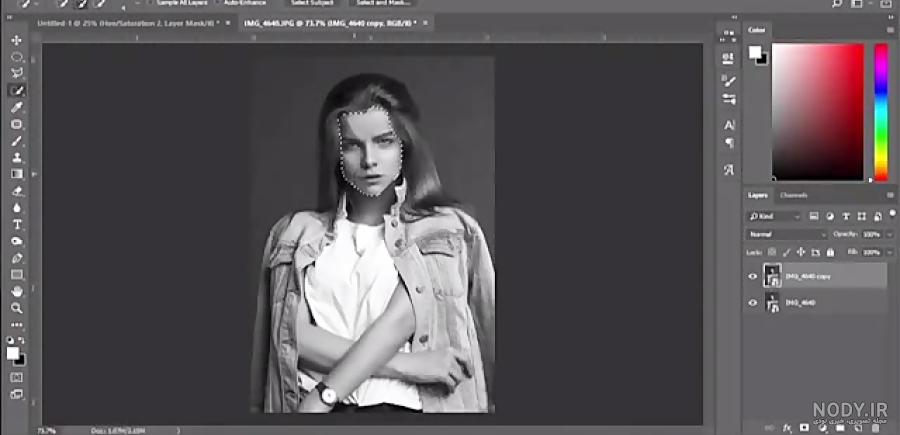Select the Eyedropper tool

(x=17, y=107)
